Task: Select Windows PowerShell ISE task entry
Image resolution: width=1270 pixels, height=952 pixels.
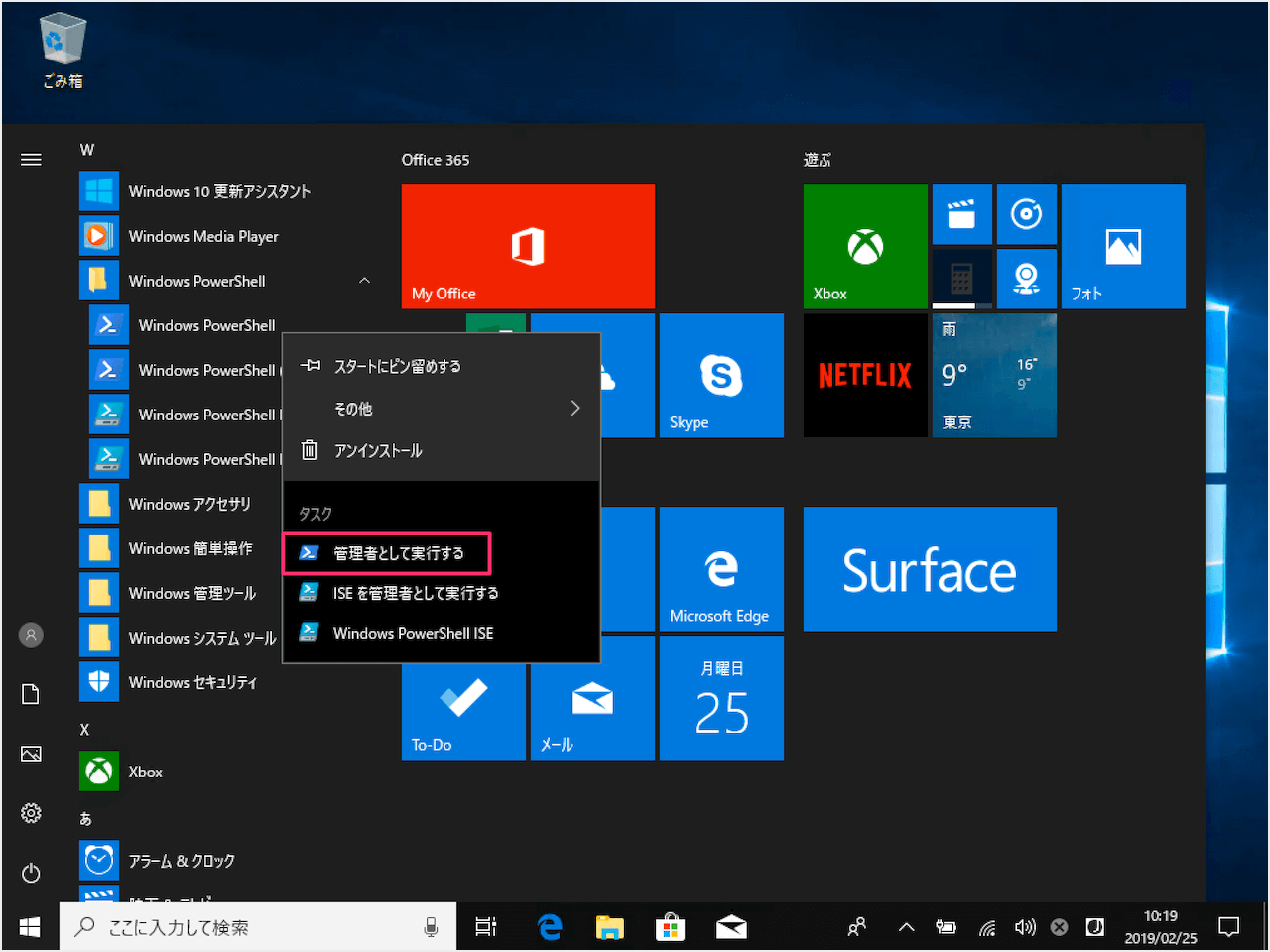Action: [442, 633]
